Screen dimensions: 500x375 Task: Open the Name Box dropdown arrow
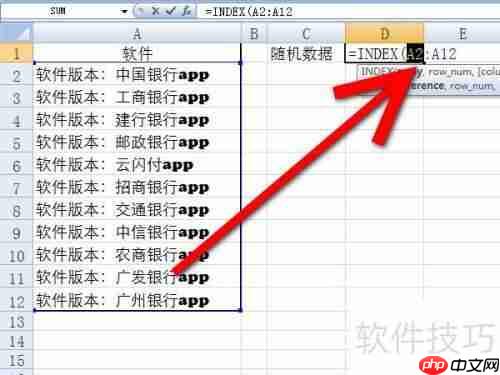coord(124,11)
